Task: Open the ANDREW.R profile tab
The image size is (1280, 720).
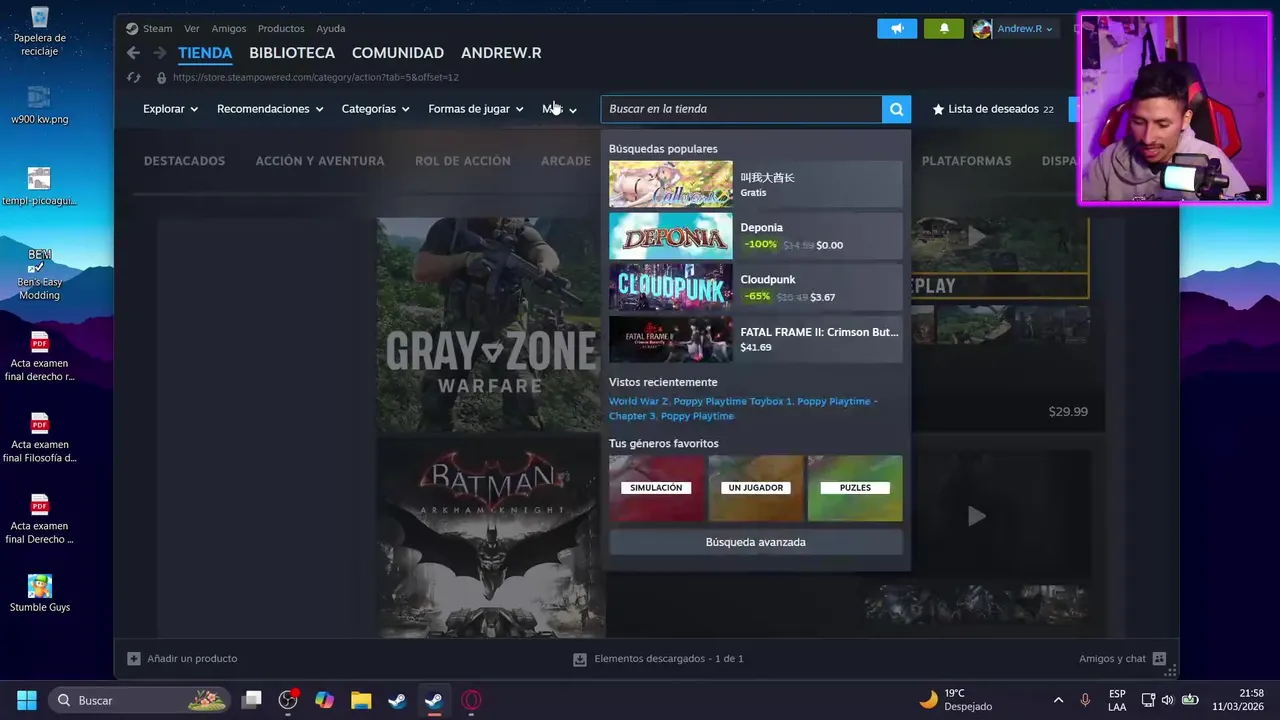Action: 501,53
